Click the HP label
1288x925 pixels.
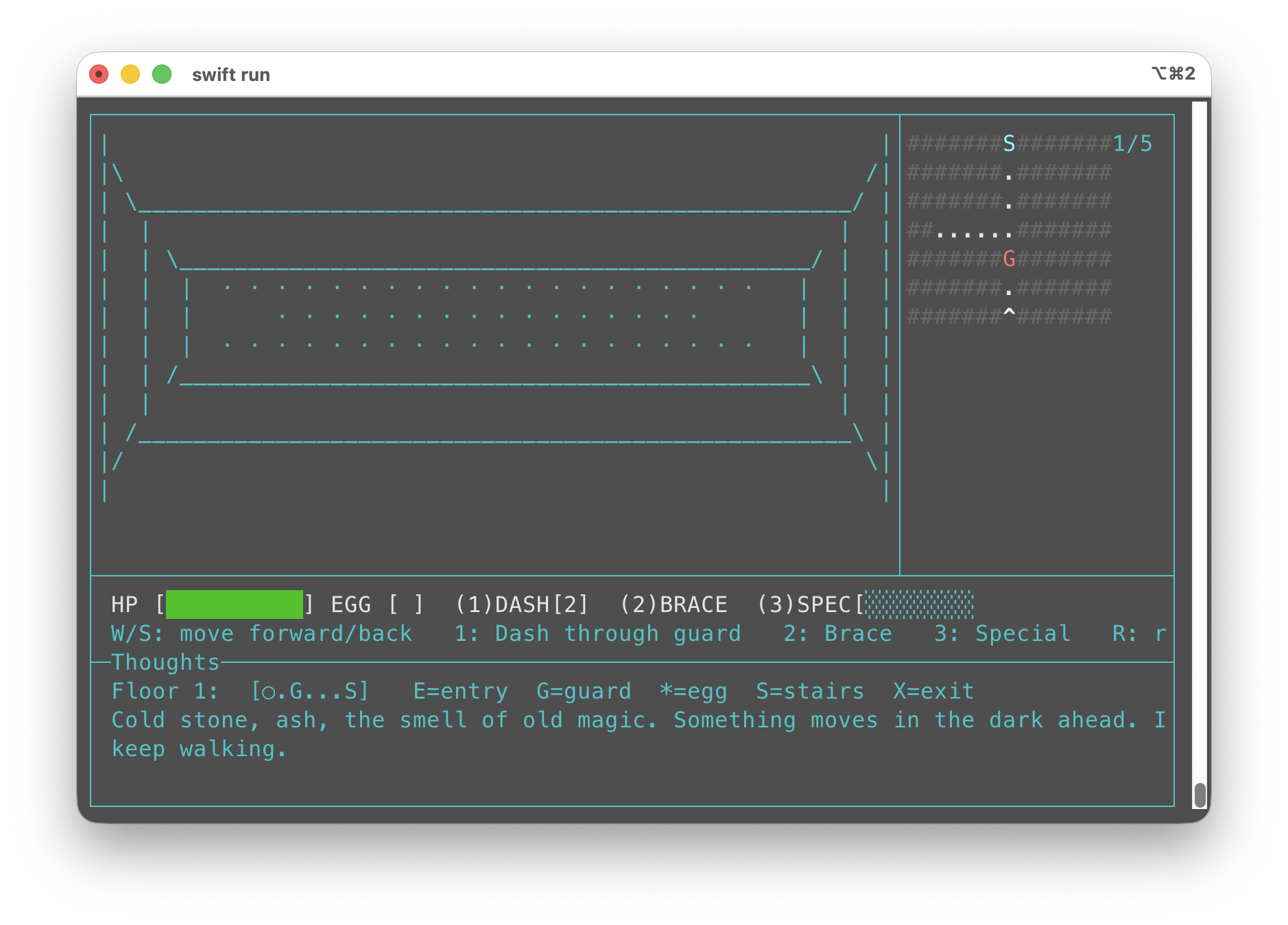click(x=124, y=605)
